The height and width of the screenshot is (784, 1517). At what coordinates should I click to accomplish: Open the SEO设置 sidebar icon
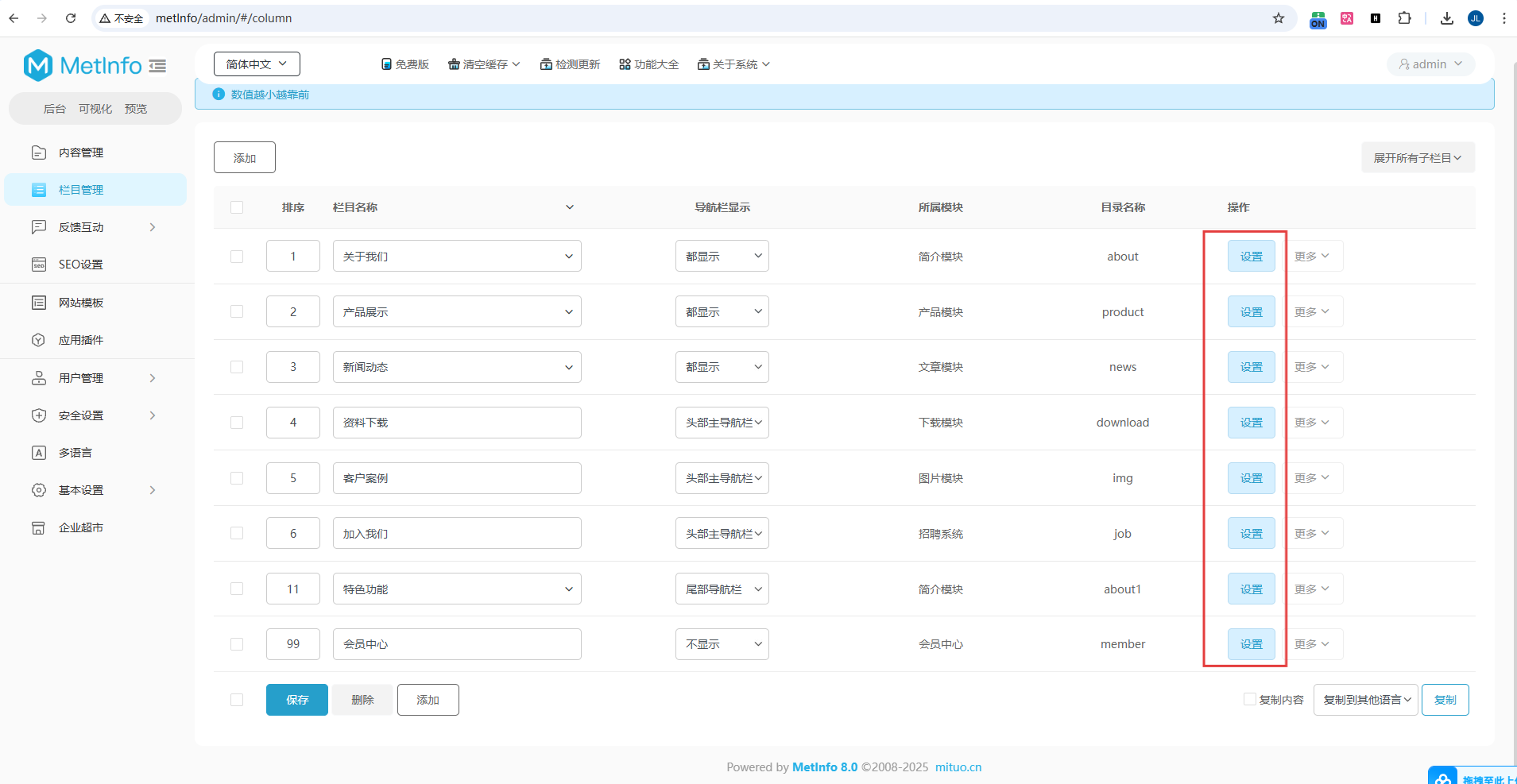pyautogui.click(x=38, y=265)
